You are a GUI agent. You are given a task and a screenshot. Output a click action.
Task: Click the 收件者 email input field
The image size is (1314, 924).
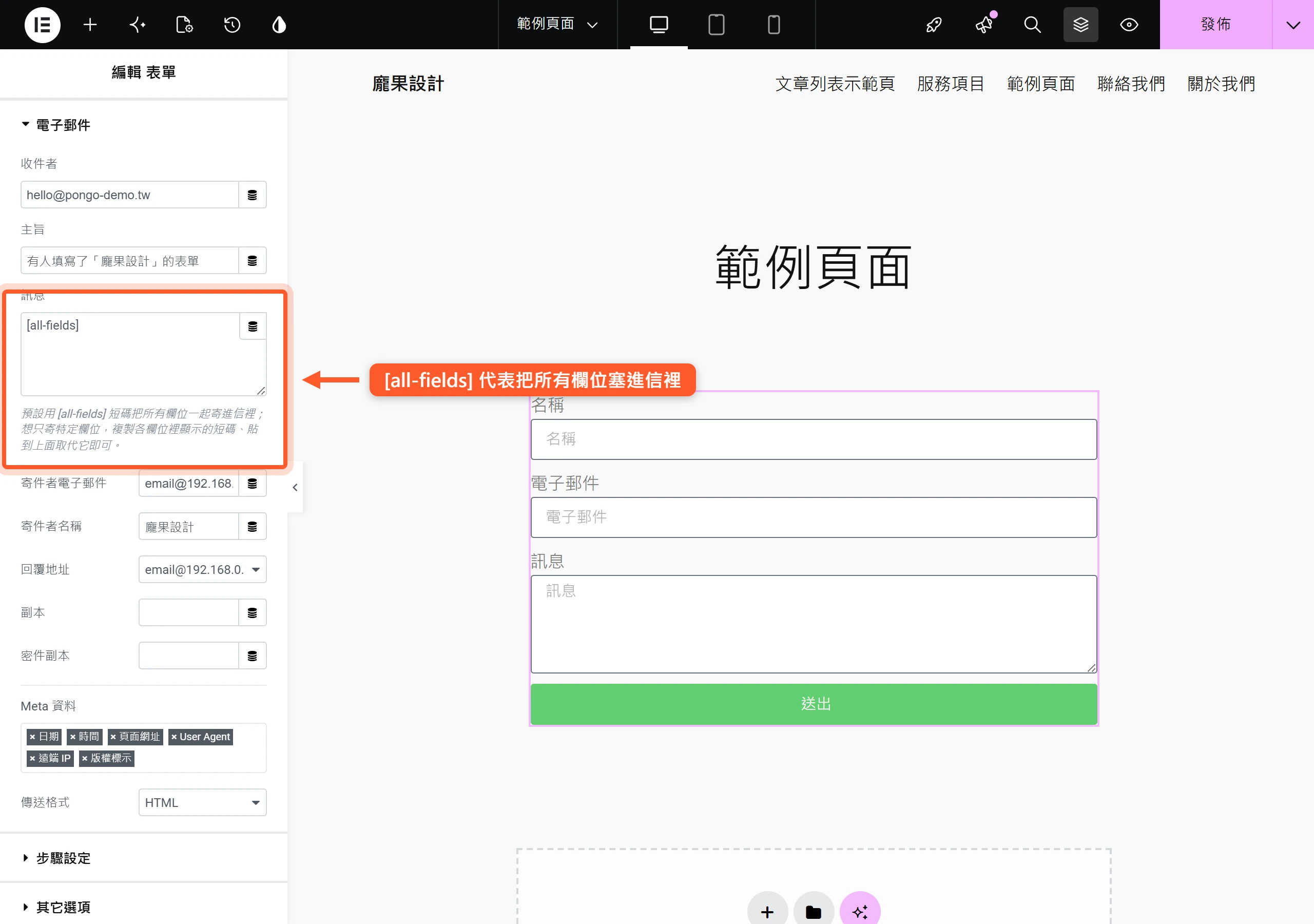coord(130,195)
